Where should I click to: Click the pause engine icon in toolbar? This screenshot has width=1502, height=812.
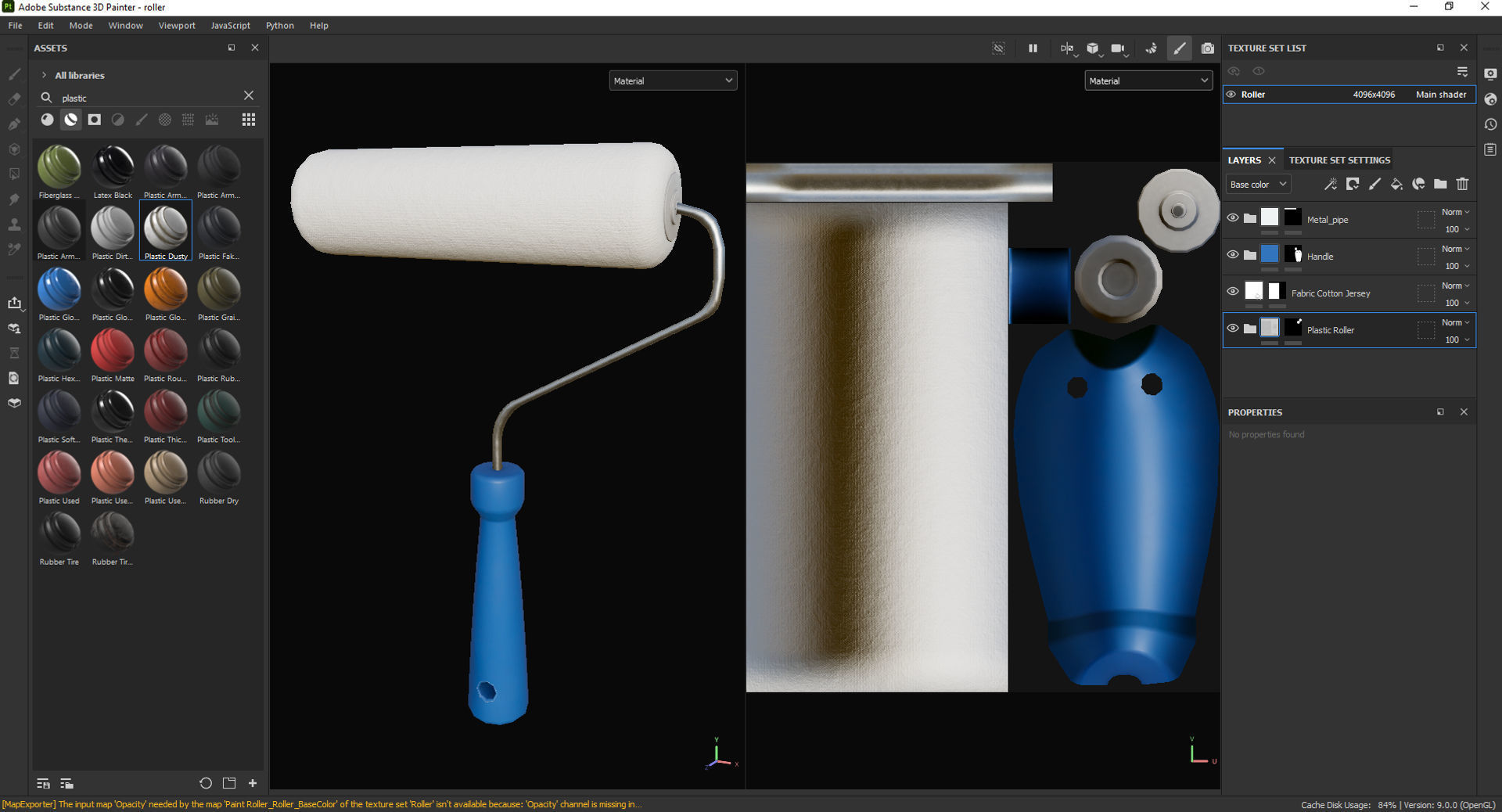click(x=1033, y=49)
